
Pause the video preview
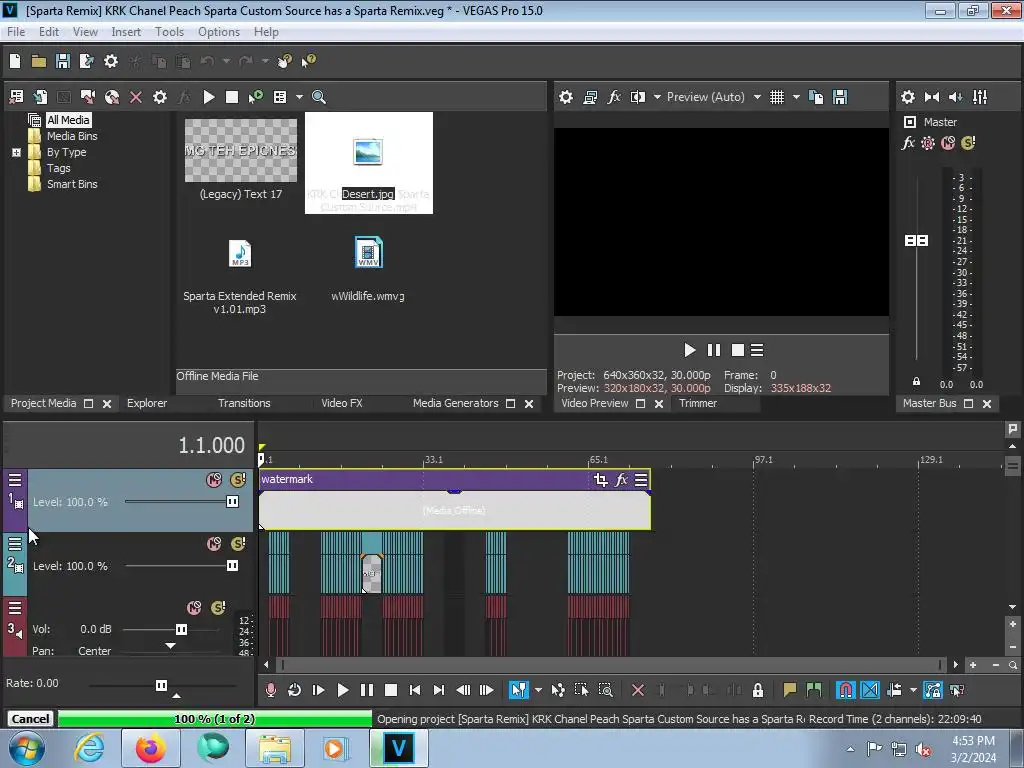click(x=714, y=351)
